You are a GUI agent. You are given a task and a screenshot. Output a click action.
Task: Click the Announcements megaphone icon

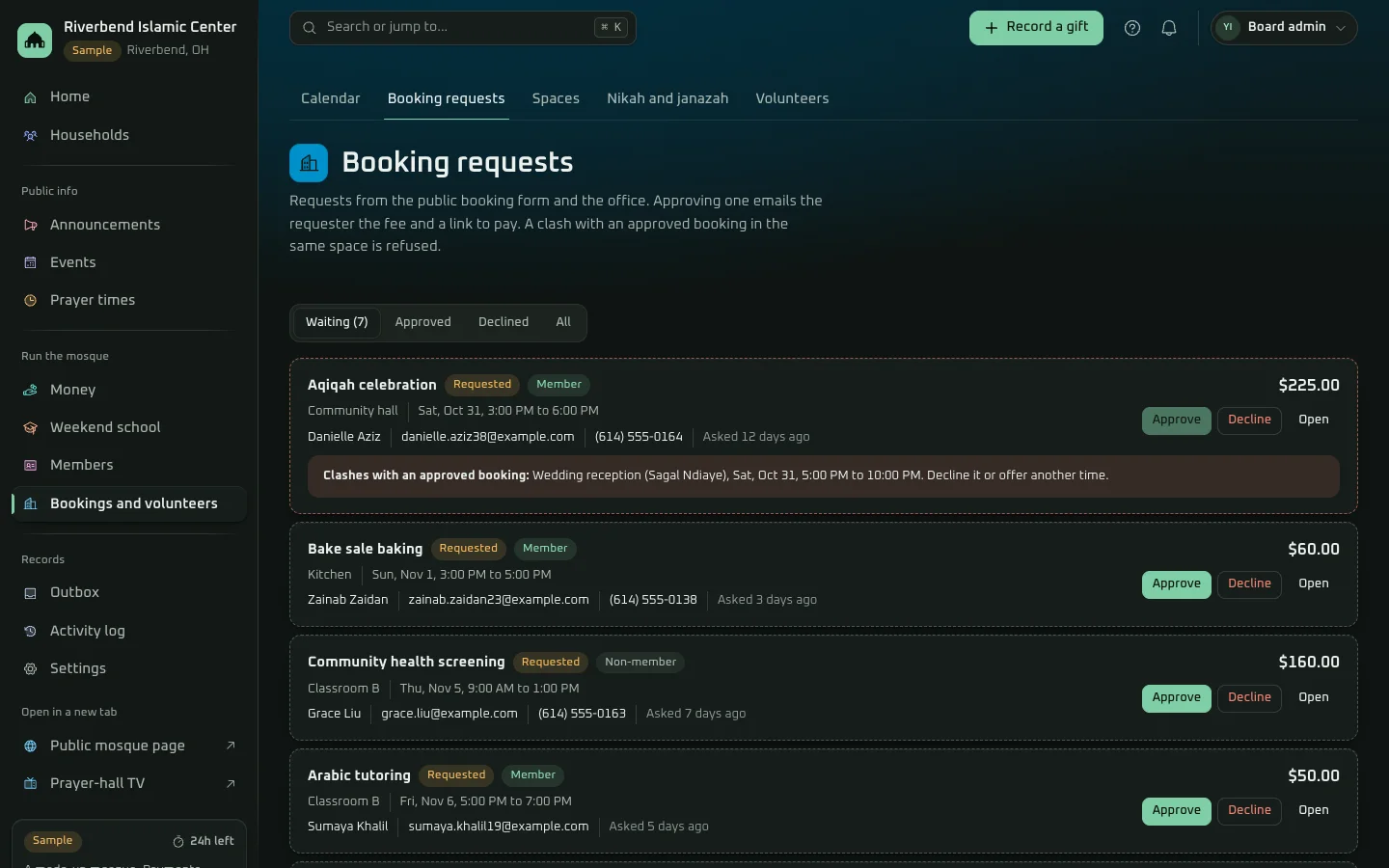coord(30,226)
